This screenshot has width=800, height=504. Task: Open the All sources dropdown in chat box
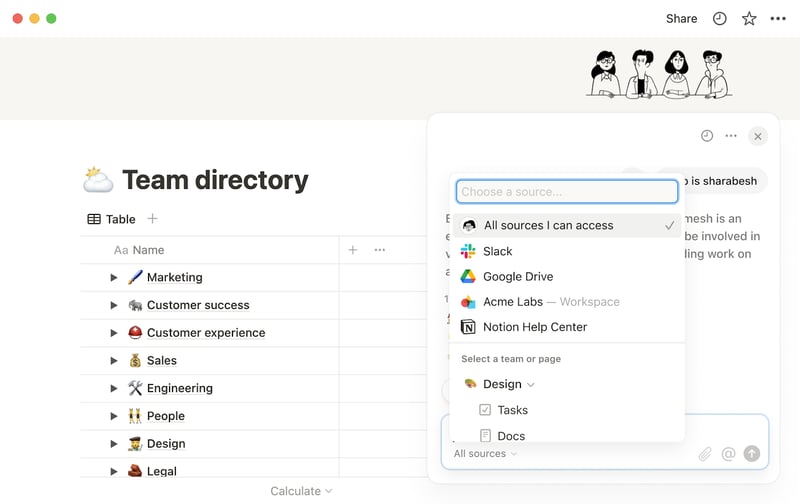tap(485, 453)
